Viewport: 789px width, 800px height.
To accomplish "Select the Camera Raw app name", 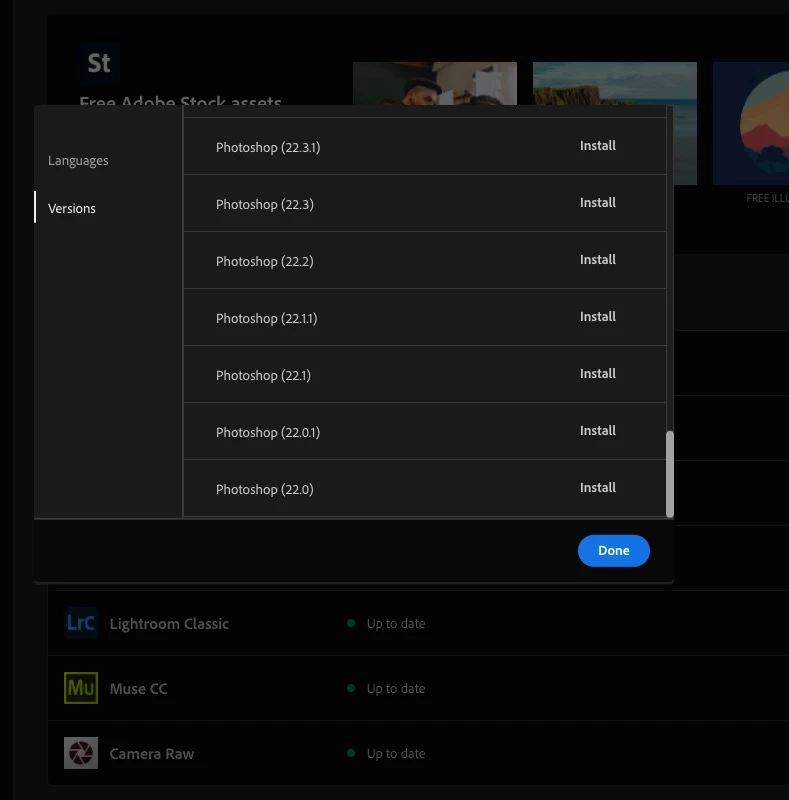I will pyautogui.click(x=152, y=754).
